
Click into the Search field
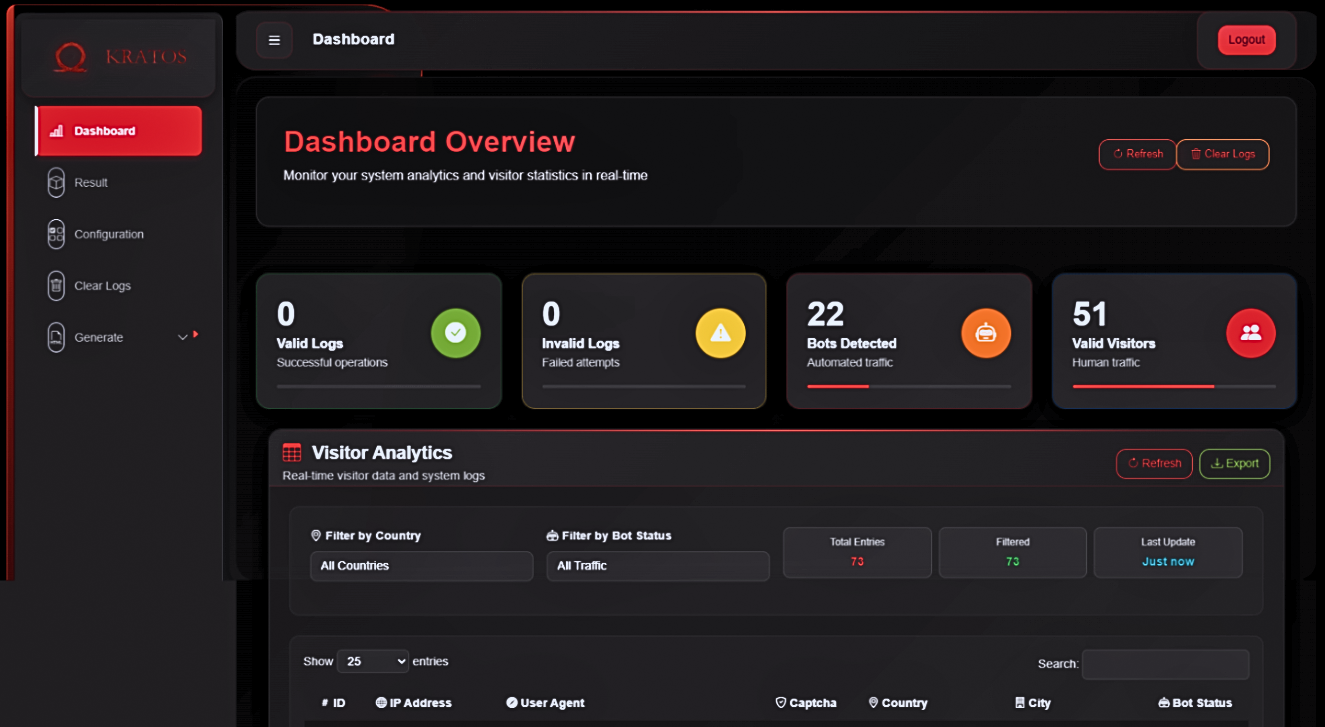click(1165, 664)
